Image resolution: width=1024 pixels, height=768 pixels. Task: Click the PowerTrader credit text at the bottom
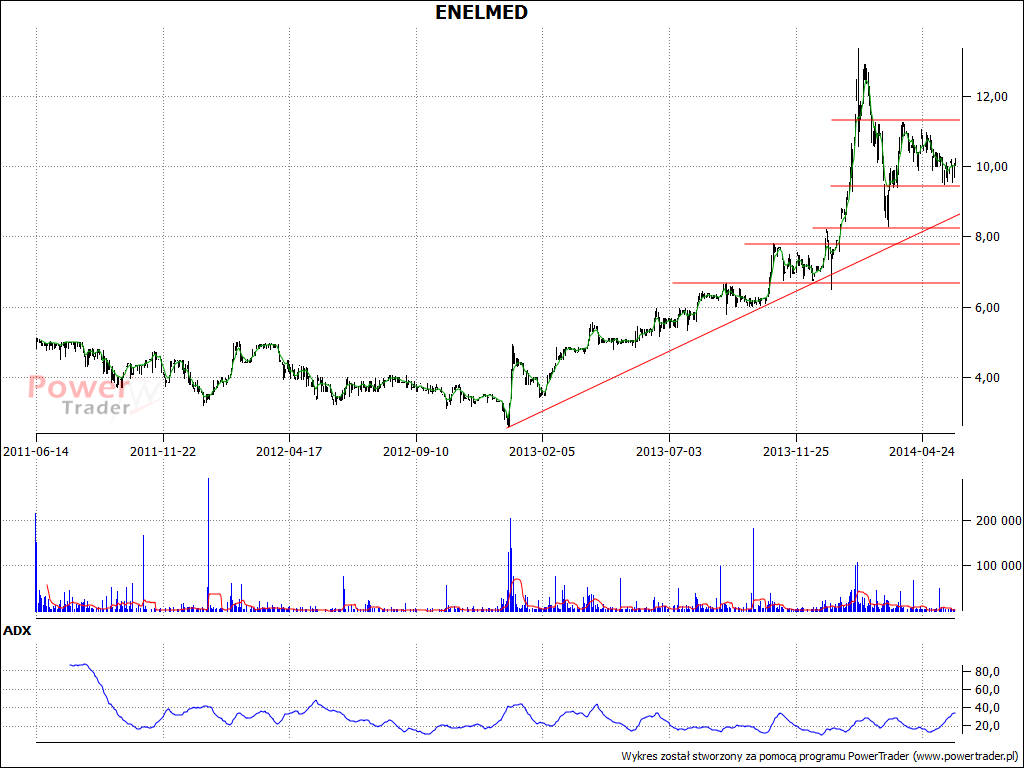820,756
